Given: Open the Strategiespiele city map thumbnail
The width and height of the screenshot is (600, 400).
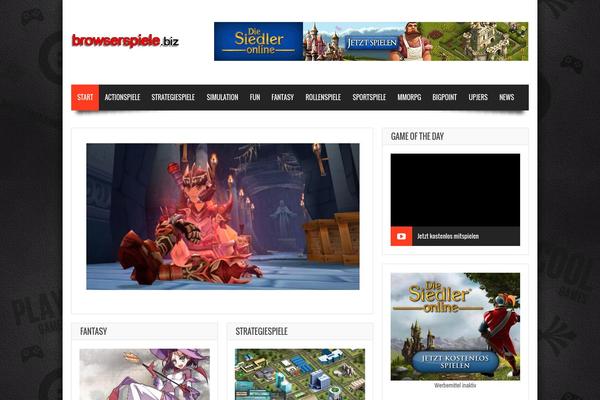Looking at the screenshot, I should (x=300, y=374).
